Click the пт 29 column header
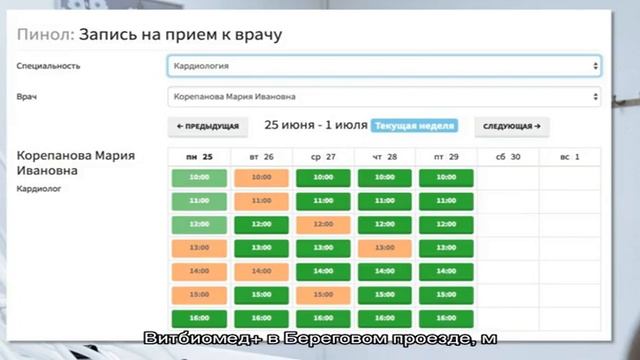Viewport: 640px width, 360px height. 446,157
